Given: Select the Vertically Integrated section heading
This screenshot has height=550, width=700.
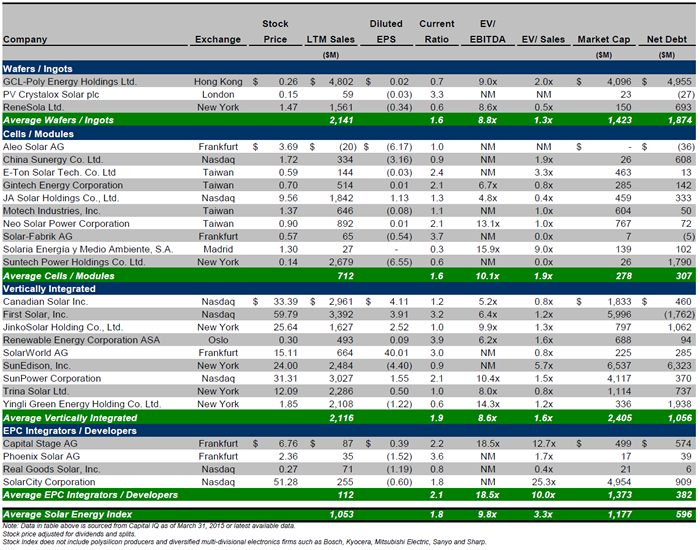Looking at the screenshot, I should pos(49,289).
